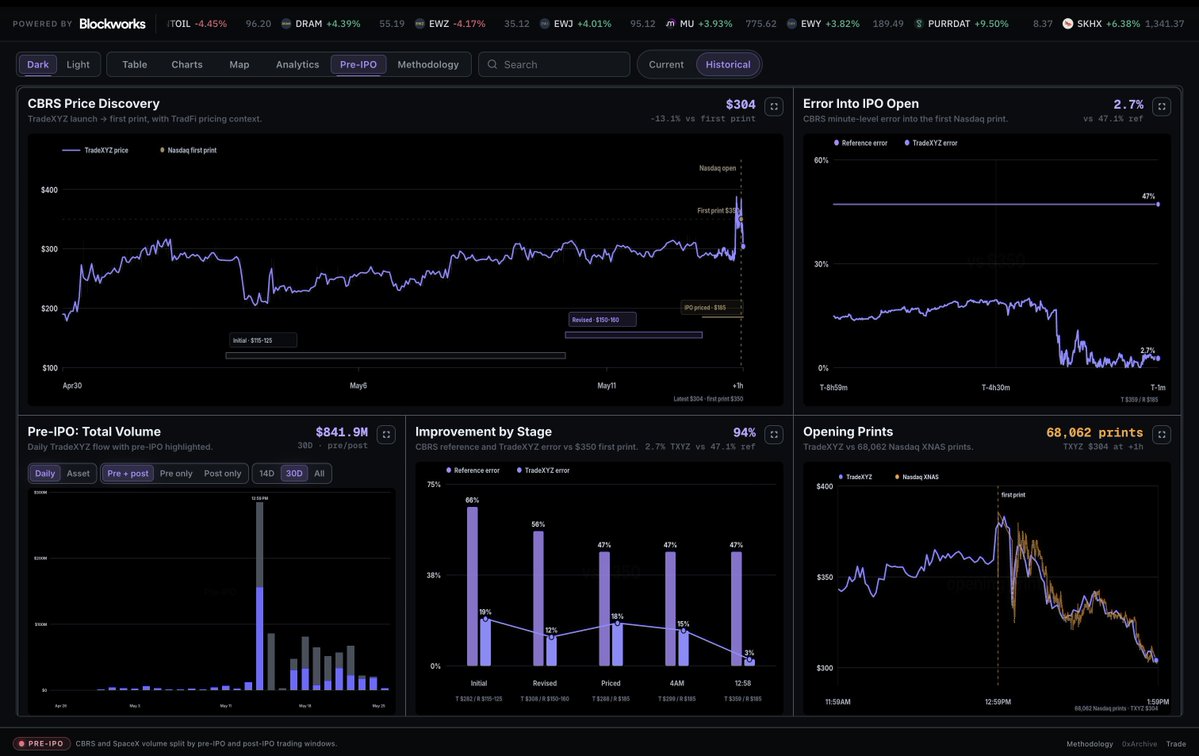Choose the 30D volume range
This screenshot has height=756, width=1199.
[x=294, y=473]
